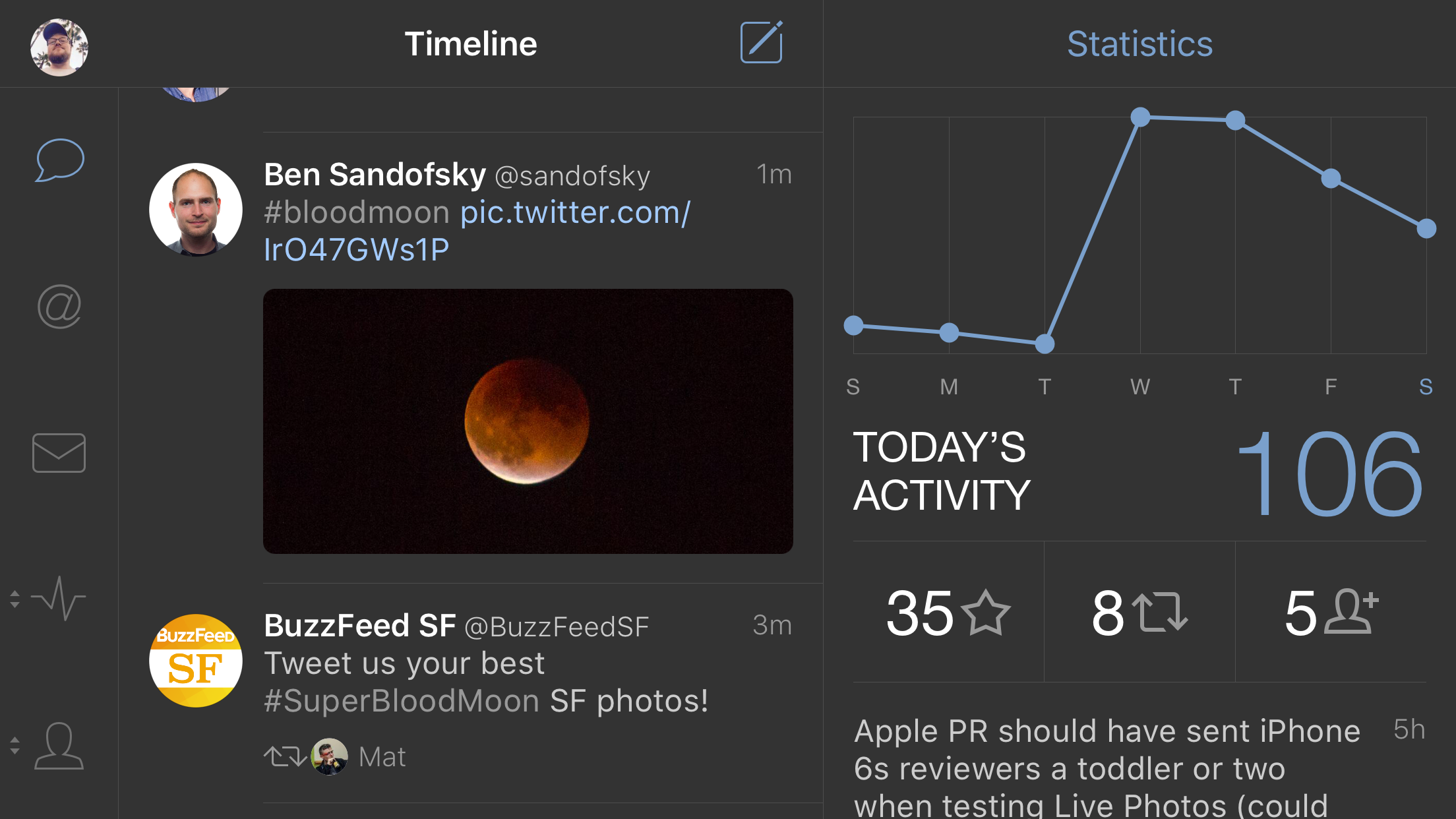The image size is (1456, 819).
Task: Compose a new tweet
Action: click(x=760, y=42)
